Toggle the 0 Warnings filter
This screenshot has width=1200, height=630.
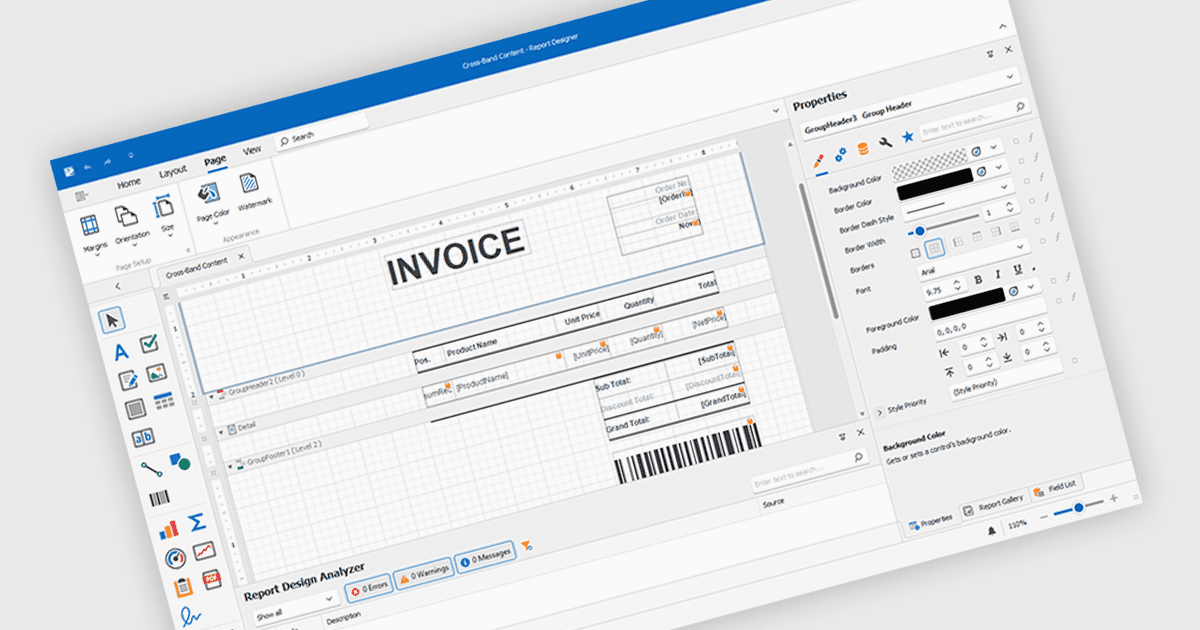pyautogui.click(x=424, y=573)
